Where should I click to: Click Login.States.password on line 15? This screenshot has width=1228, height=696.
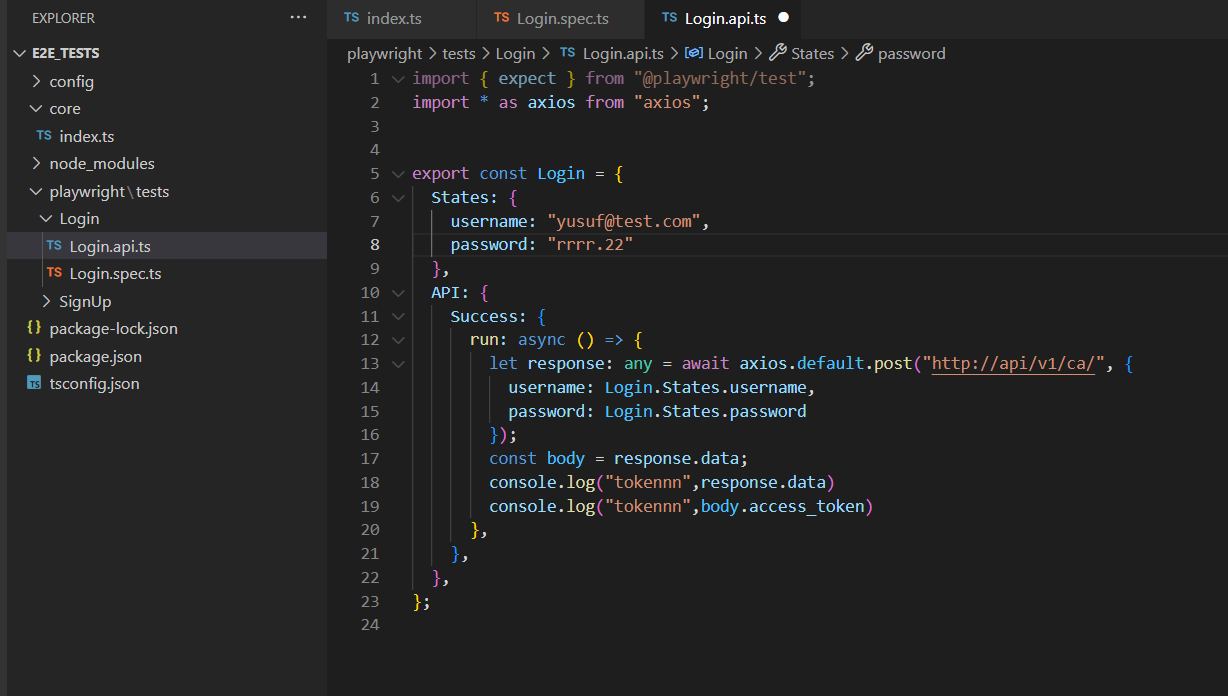705,411
